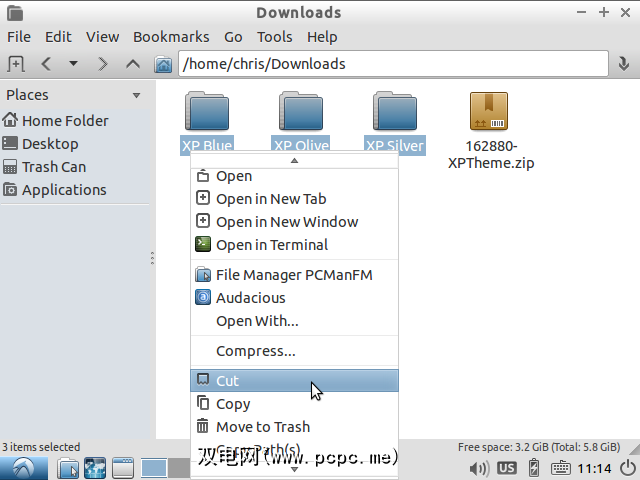Open the Go menu

233,37
